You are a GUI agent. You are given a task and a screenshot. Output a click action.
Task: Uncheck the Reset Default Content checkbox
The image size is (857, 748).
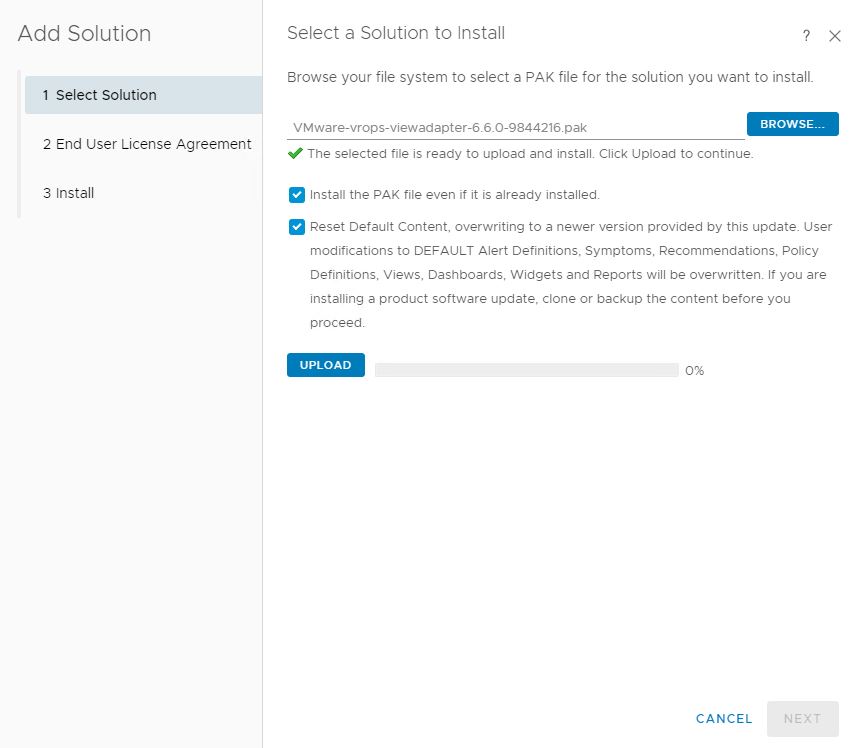coord(297,227)
